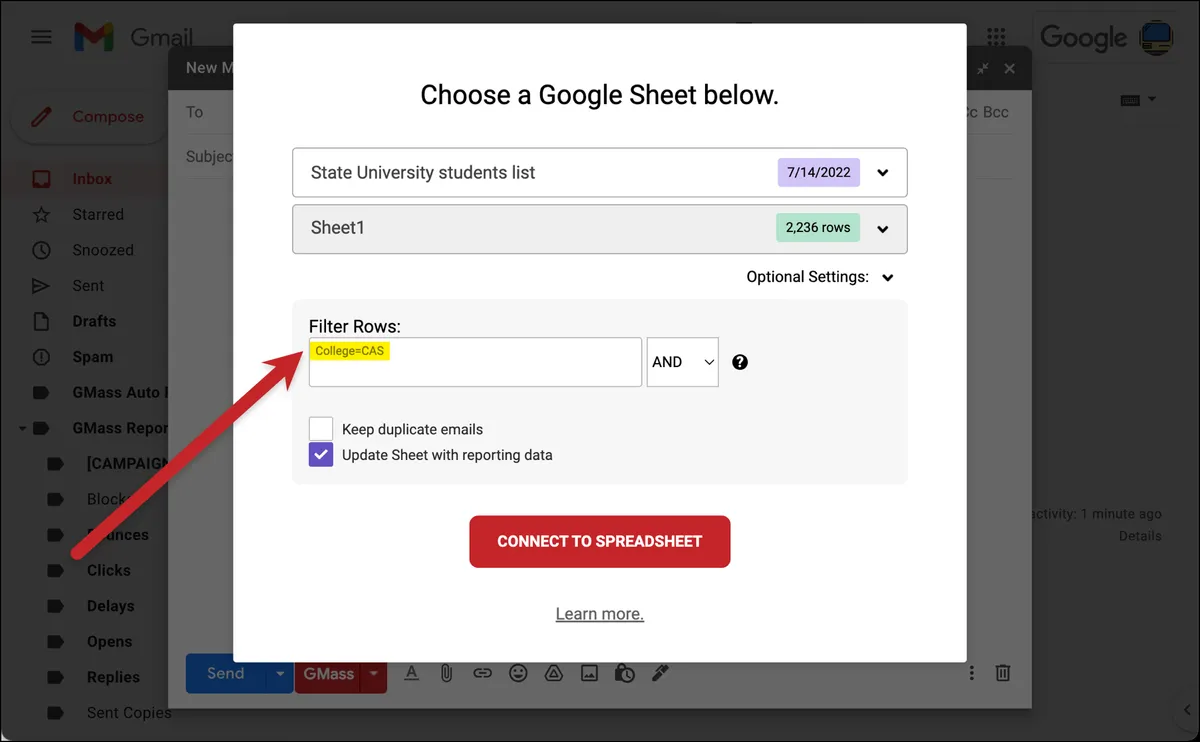This screenshot has width=1200, height=742.
Task: Open the Inbox folder
Action: click(92, 179)
